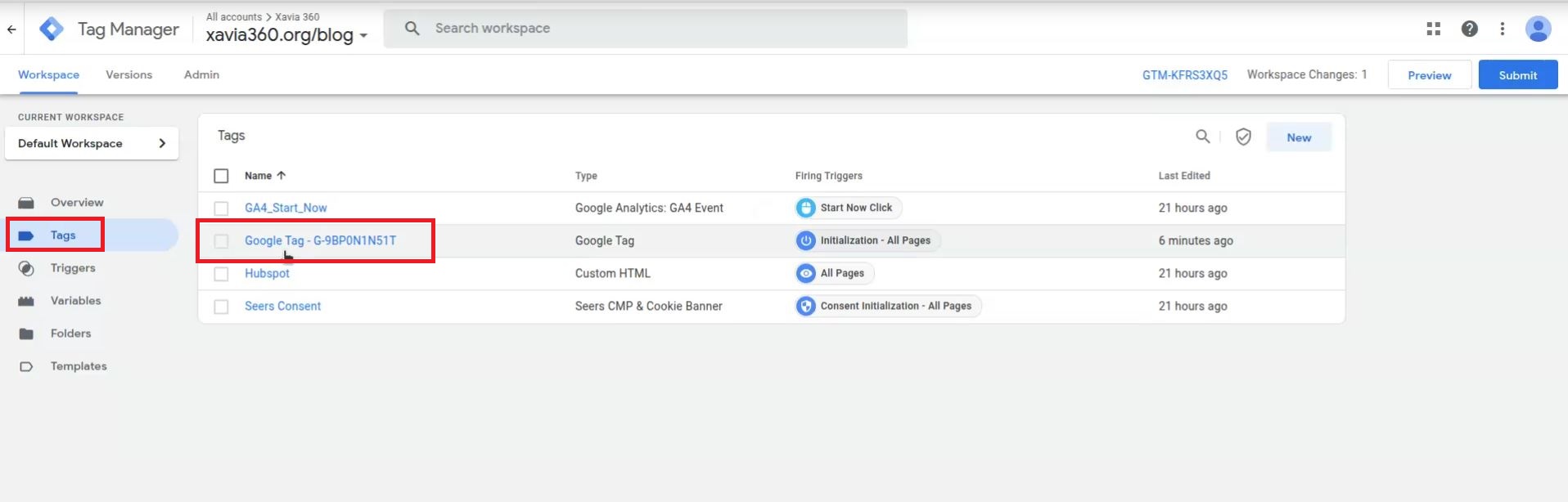Expand the Default Workspace selector
The width and height of the screenshot is (1568, 502).
[x=92, y=143]
